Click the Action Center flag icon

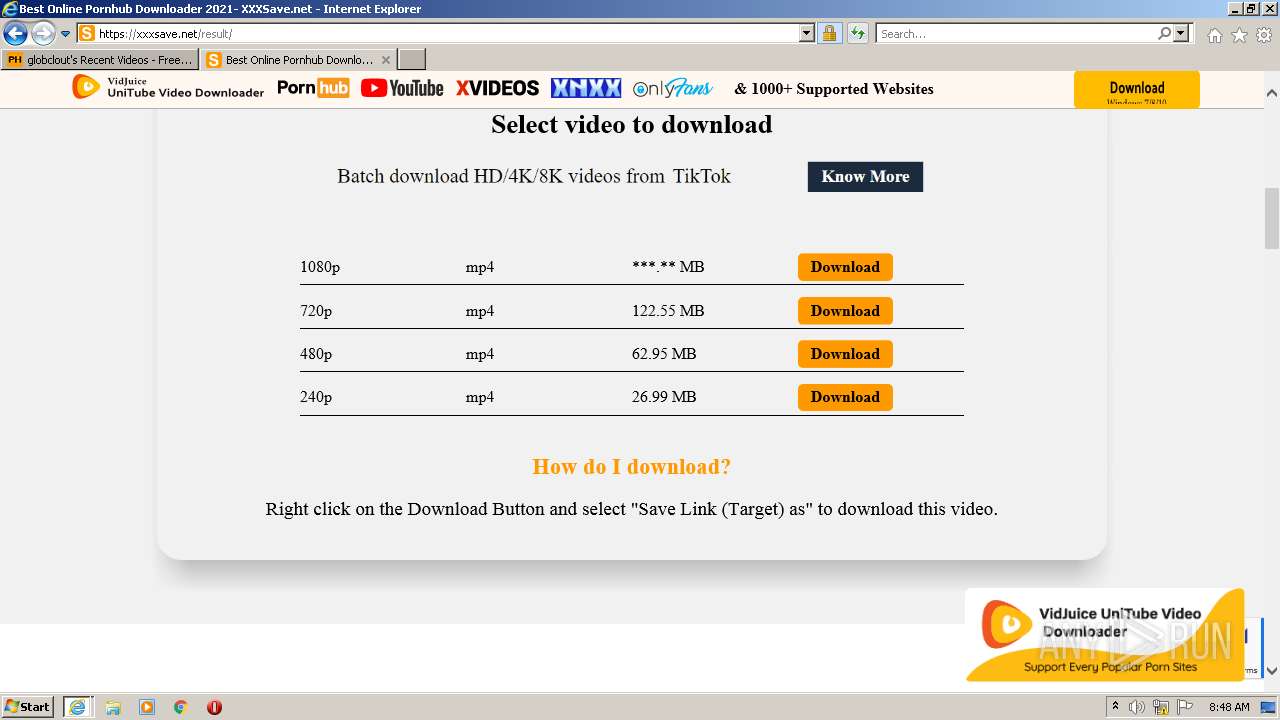[1185, 707]
